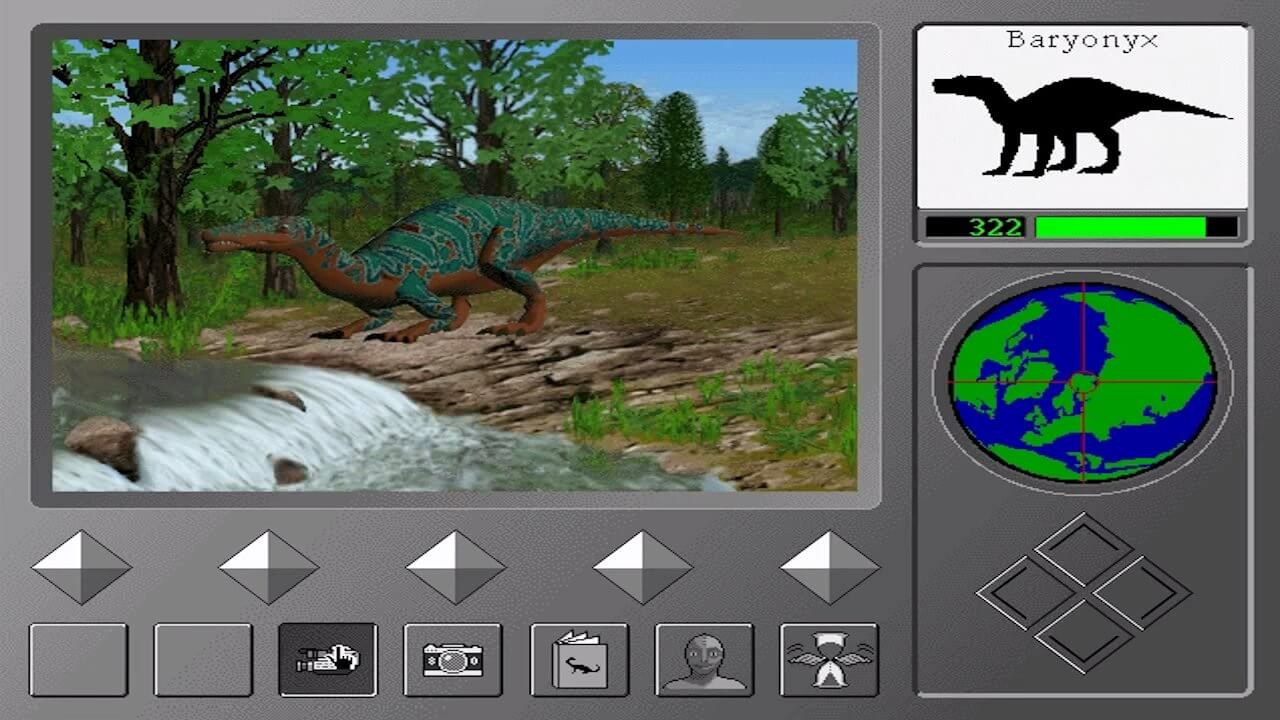The image size is (1280, 720).
Task: Click the Baryonyx silhouette picture
Action: [x=1082, y=124]
